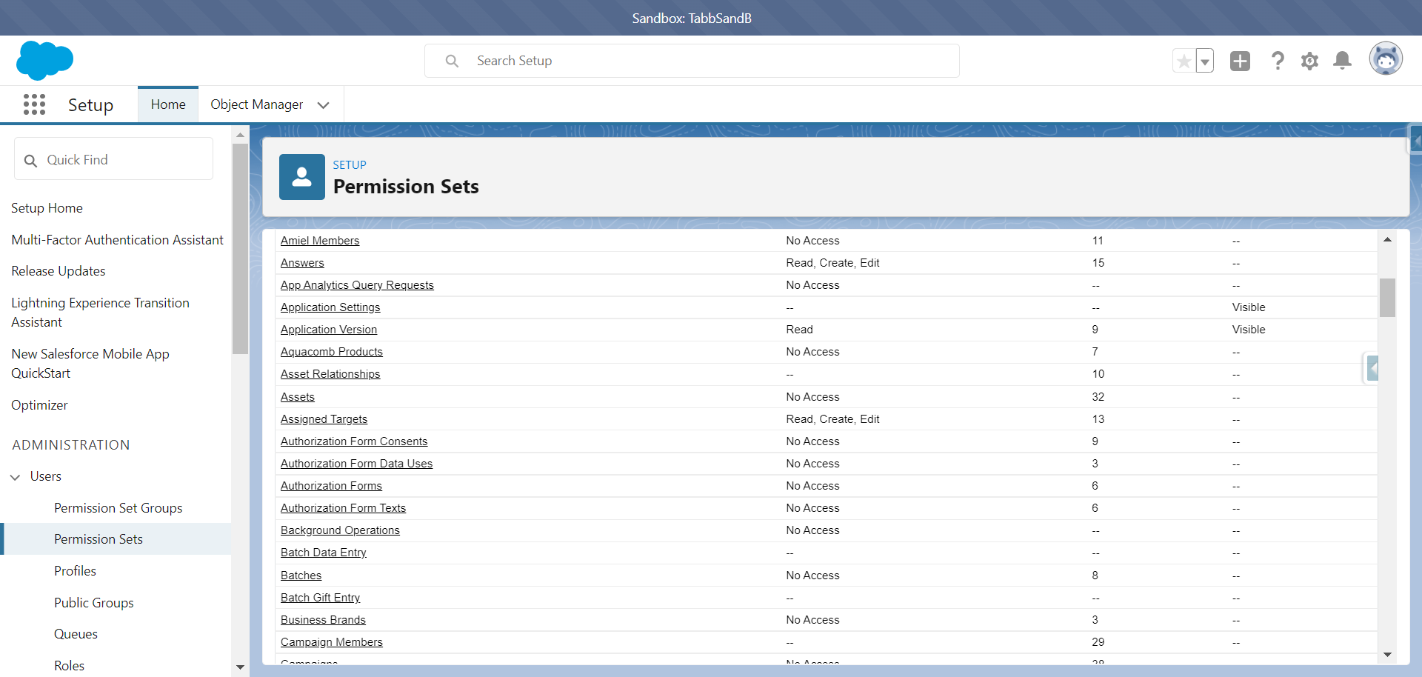
Task: Click the object list scrollbar down arrow
Action: click(x=1387, y=654)
